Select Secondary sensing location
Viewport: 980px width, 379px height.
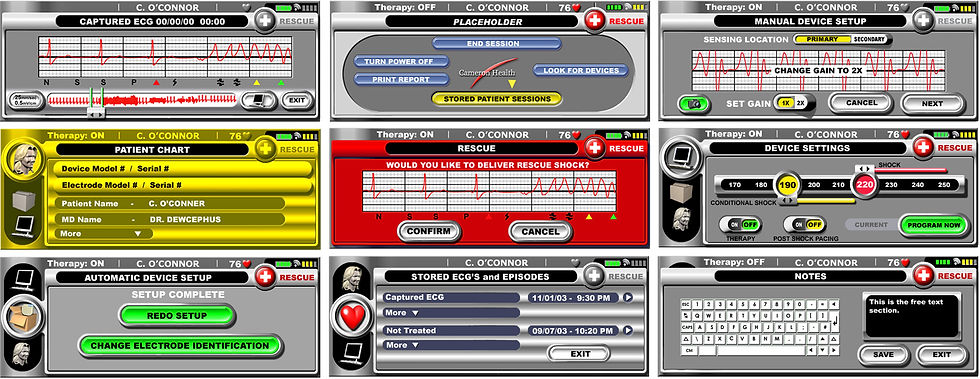tap(869, 39)
